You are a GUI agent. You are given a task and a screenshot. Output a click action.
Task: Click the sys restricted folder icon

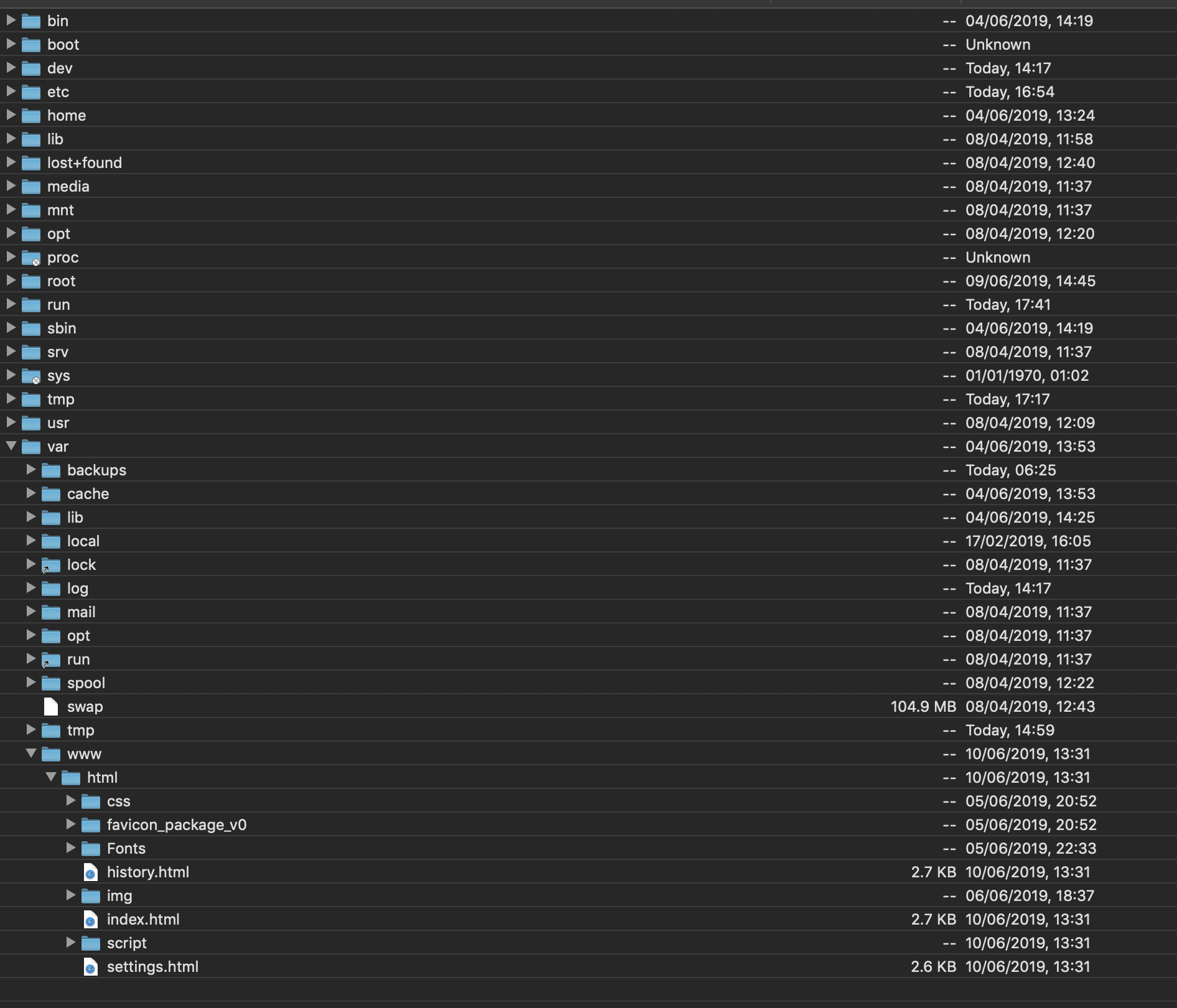31,376
